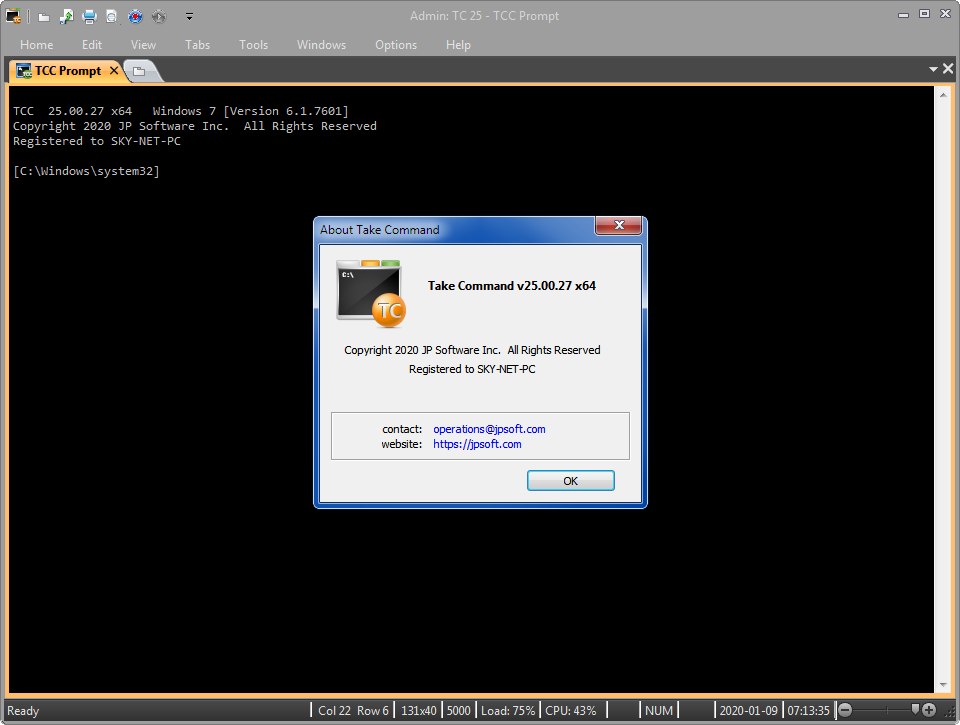This screenshot has width=960, height=725.
Task: Click the [C:\Windows\system32] prompt line
Action: click(x=86, y=171)
